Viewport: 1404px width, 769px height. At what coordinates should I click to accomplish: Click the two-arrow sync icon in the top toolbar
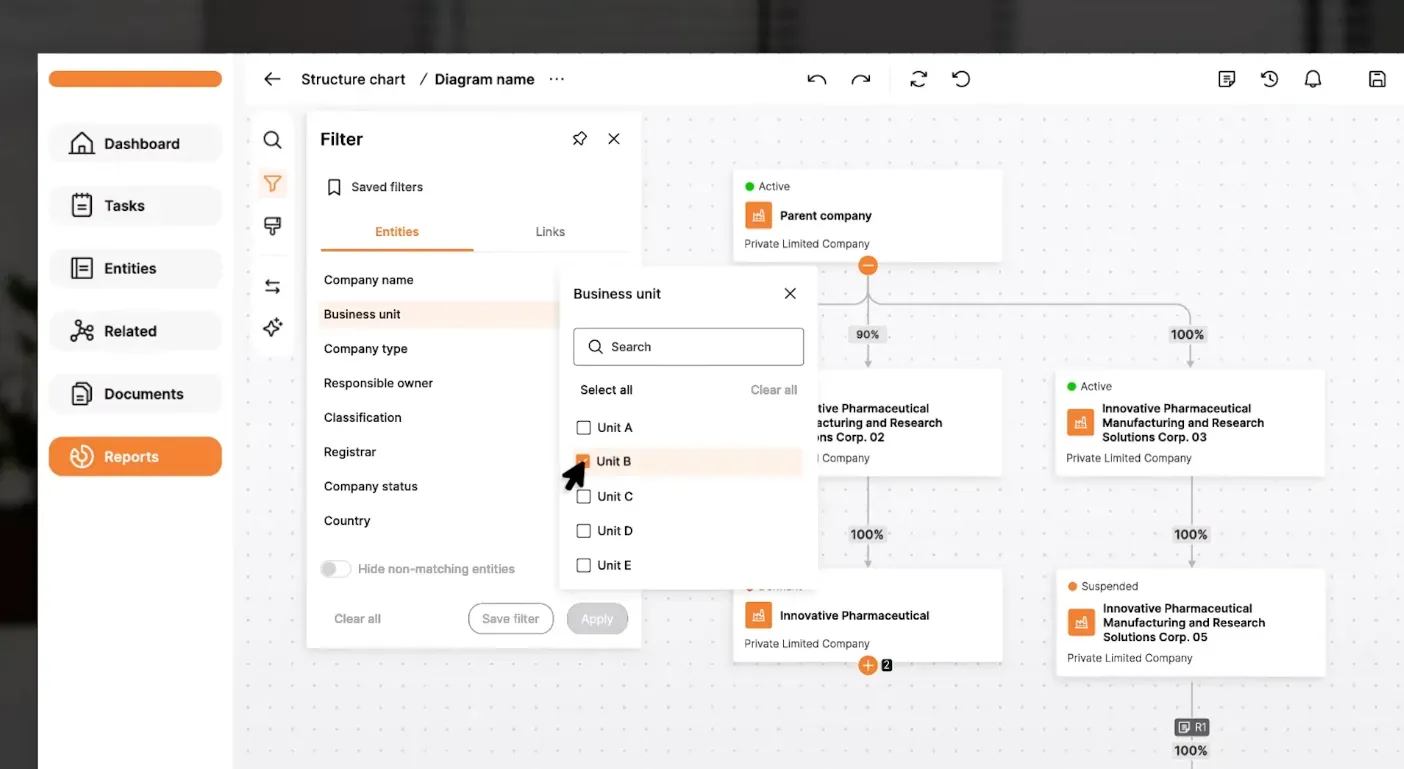(919, 79)
